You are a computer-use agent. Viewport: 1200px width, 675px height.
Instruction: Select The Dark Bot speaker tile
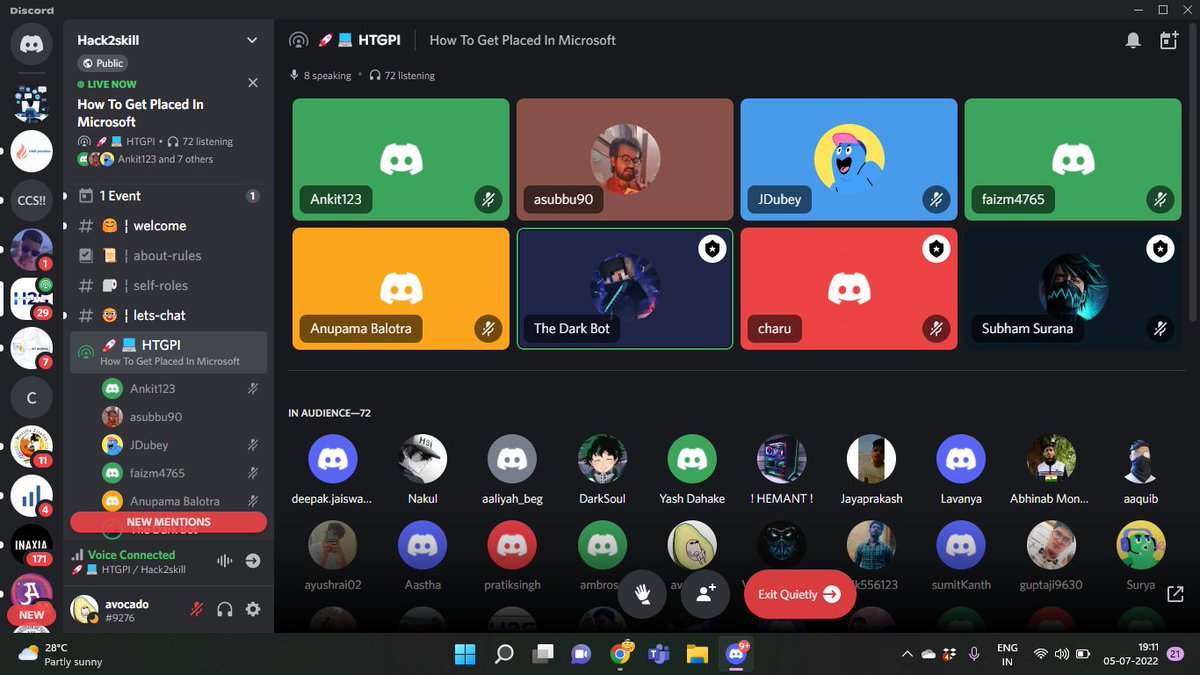pos(625,289)
